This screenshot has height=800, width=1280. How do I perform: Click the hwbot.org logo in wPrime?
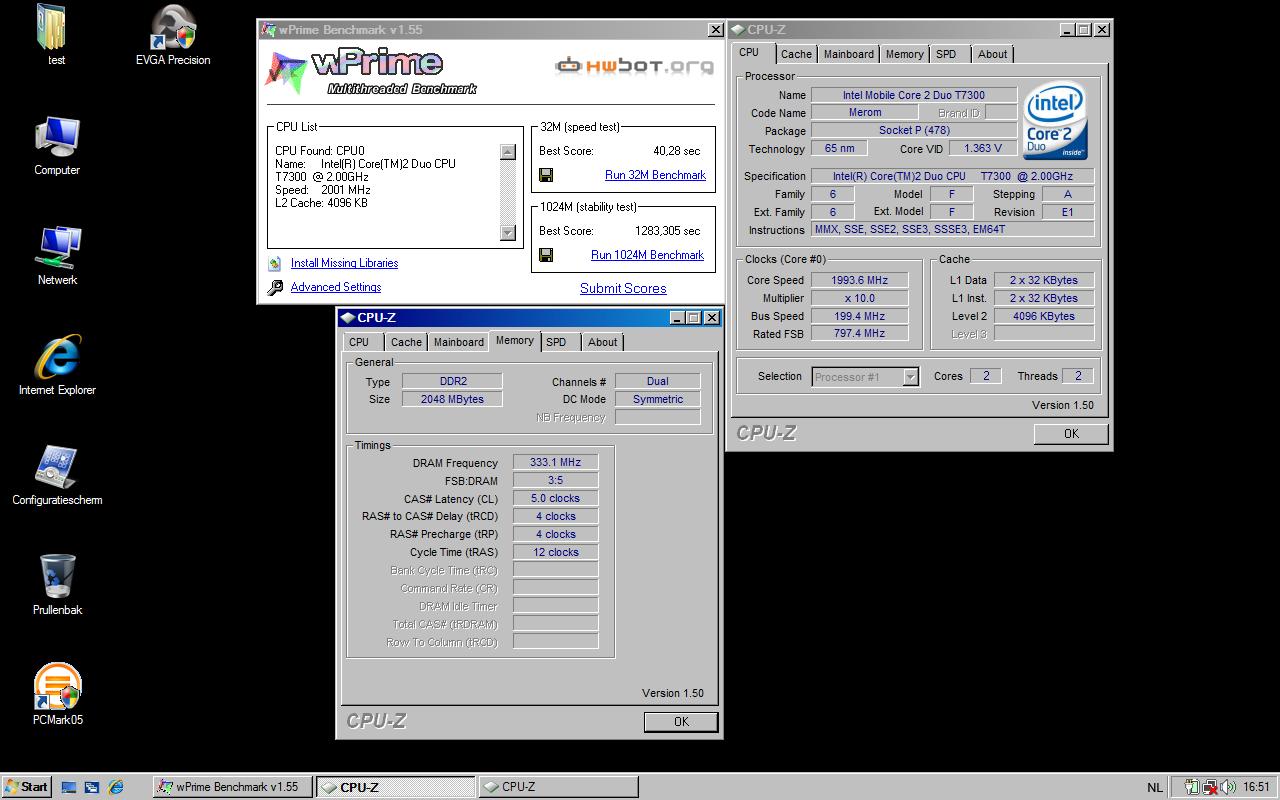tap(635, 67)
